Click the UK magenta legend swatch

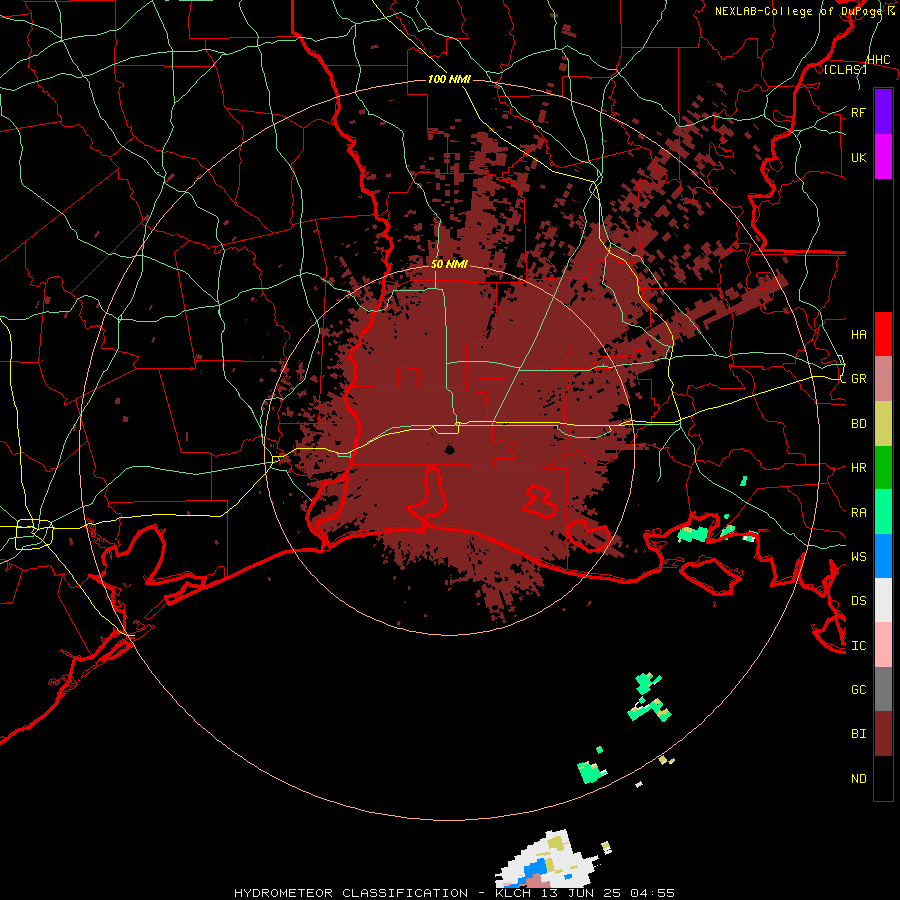click(883, 157)
